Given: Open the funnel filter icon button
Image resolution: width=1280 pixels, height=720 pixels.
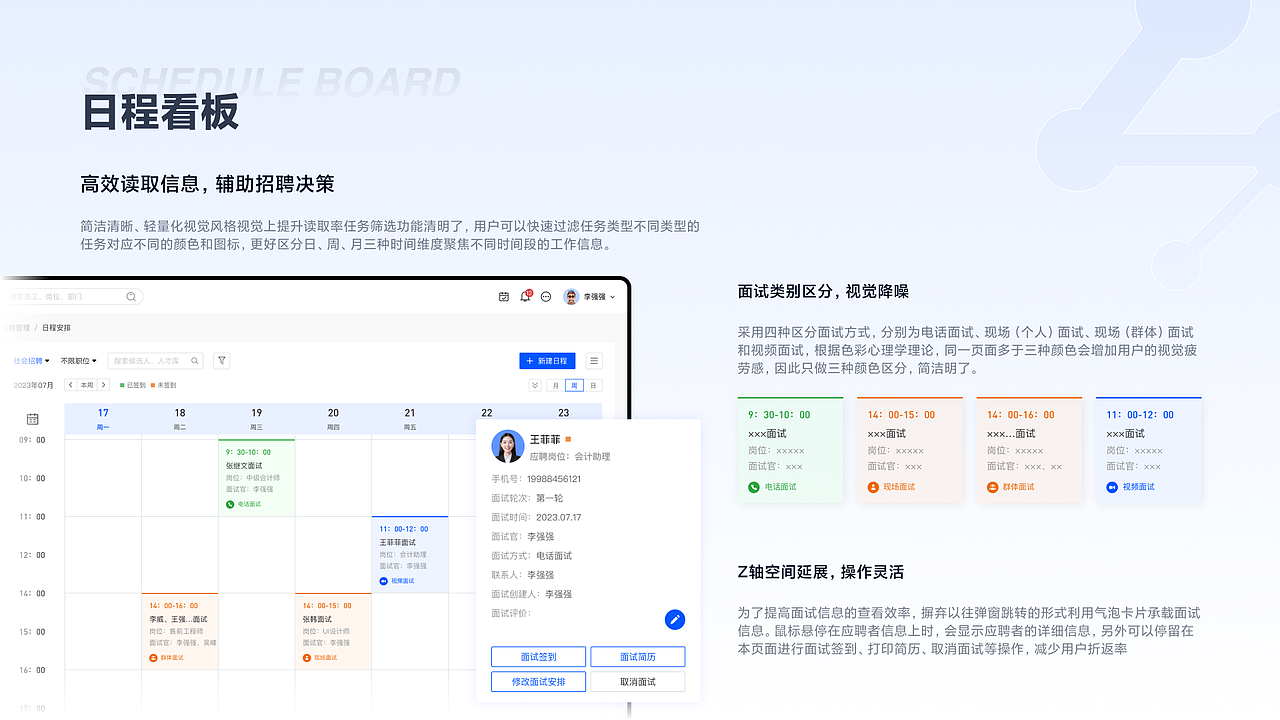Looking at the screenshot, I should point(222,361).
